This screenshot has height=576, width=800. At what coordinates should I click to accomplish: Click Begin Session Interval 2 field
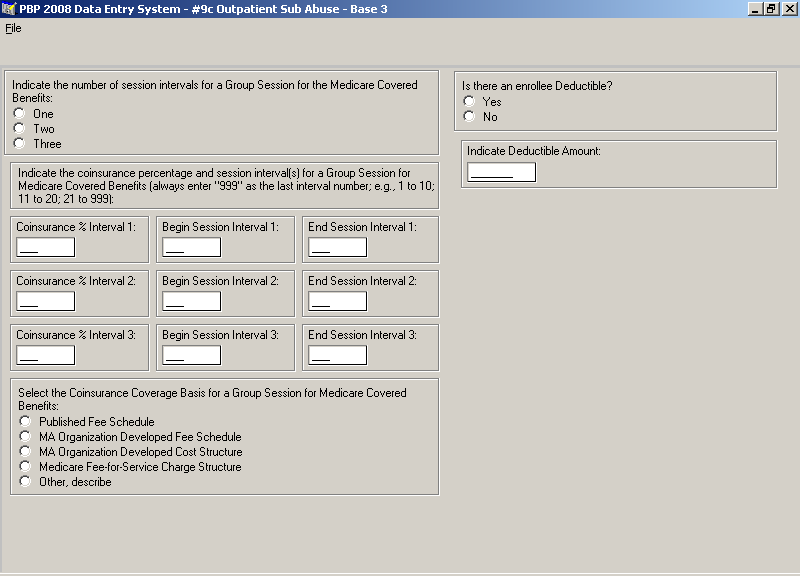pyautogui.click(x=192, y=302)
